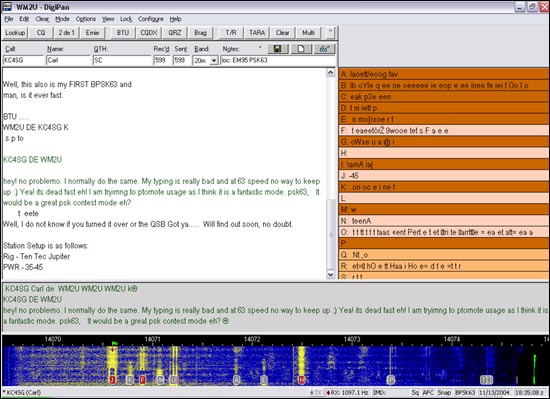550x399 pixels.
Task: Open the Band dropdown showing 20m
Action: (x=214, y=61)
